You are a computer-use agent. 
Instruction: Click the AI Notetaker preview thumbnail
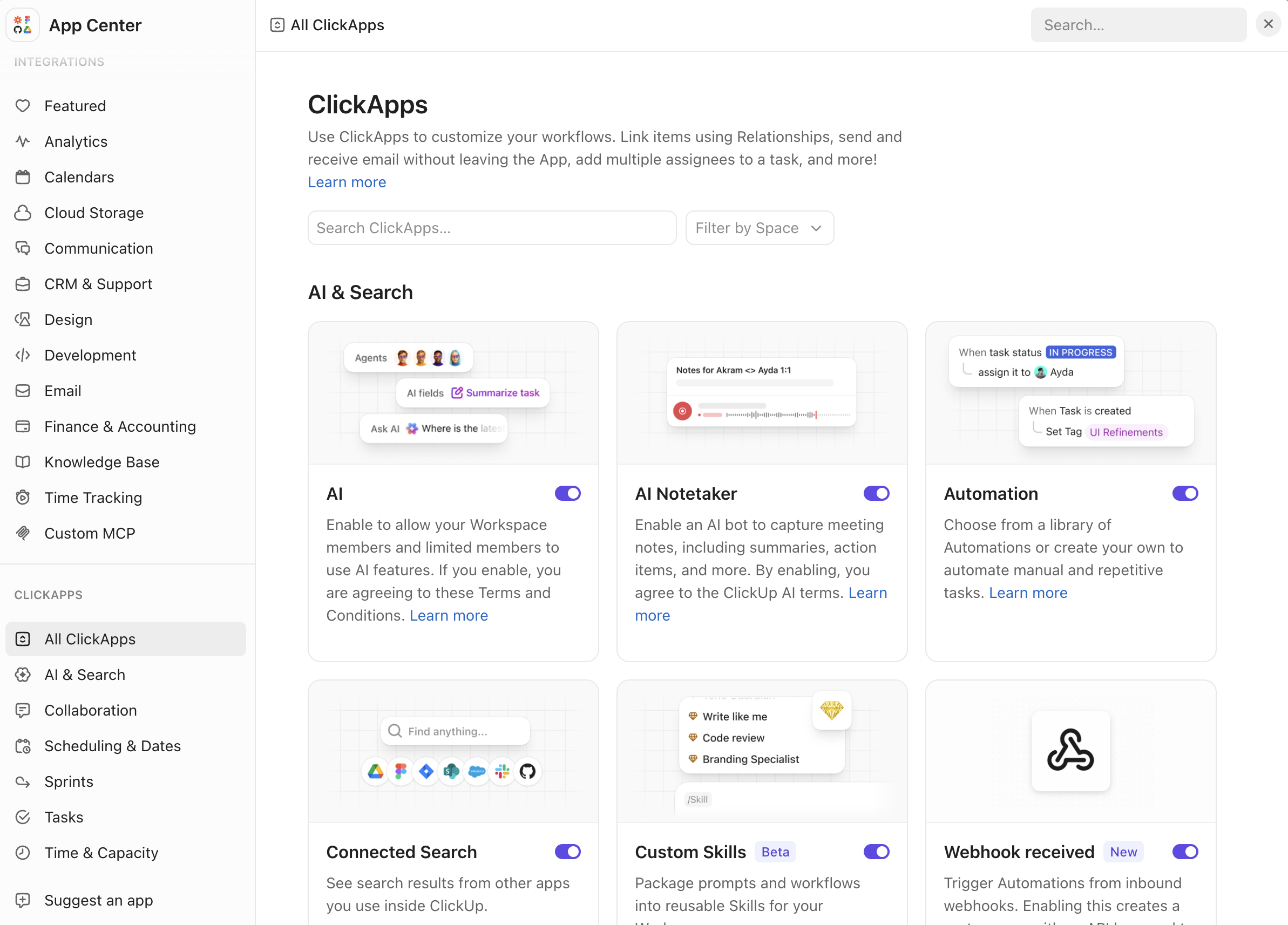762,393
